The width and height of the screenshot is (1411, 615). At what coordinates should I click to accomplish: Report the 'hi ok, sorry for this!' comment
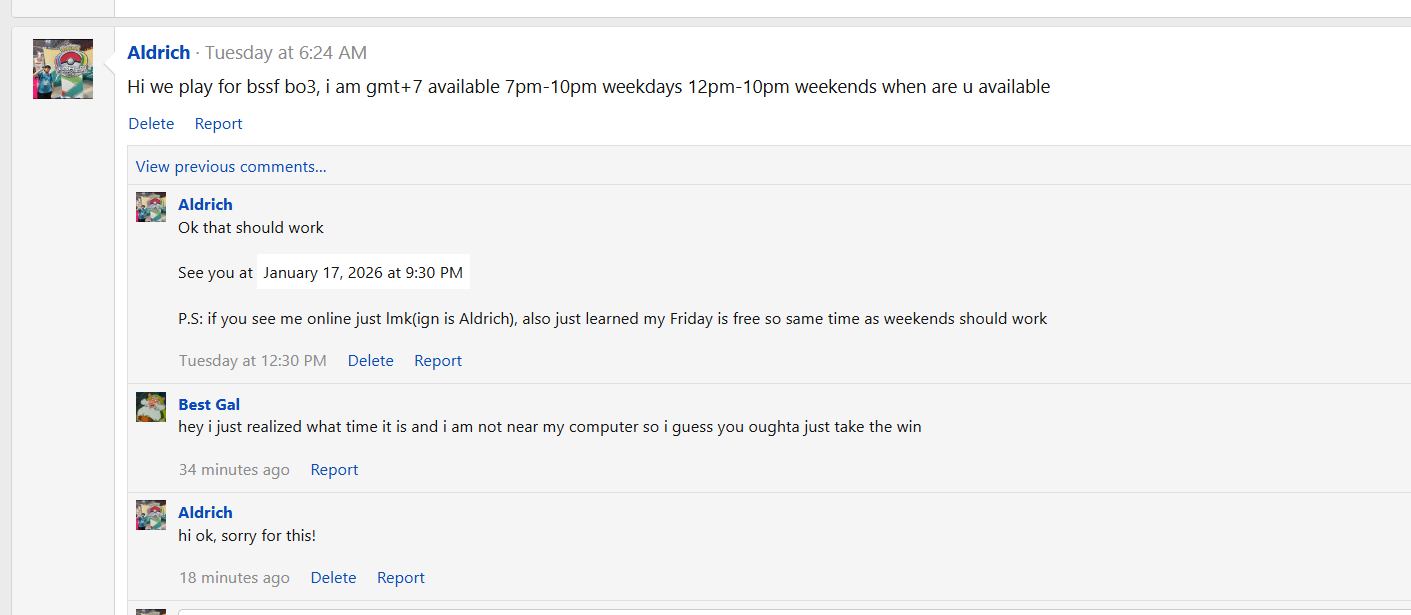pyautogui.click(x=401, y=578)
